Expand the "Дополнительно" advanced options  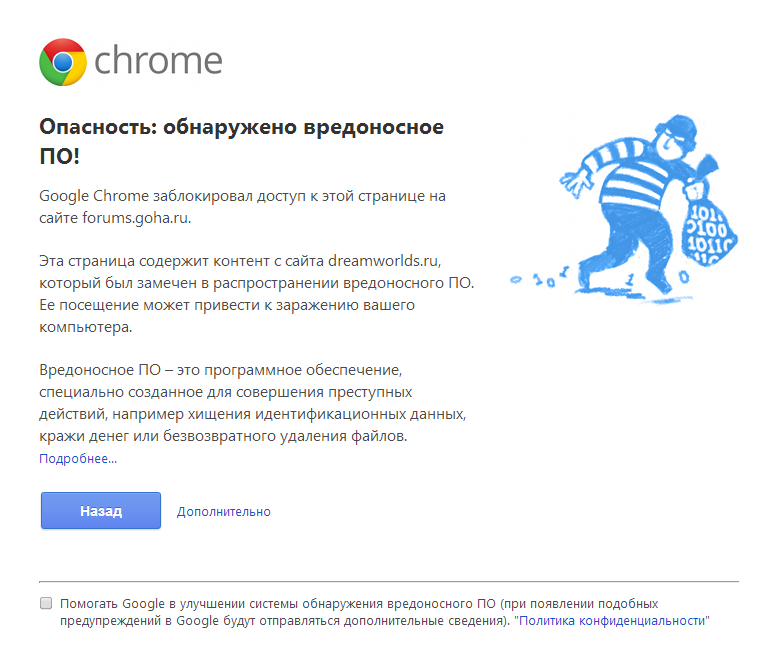pyautogui.click(x=224, y=512)
